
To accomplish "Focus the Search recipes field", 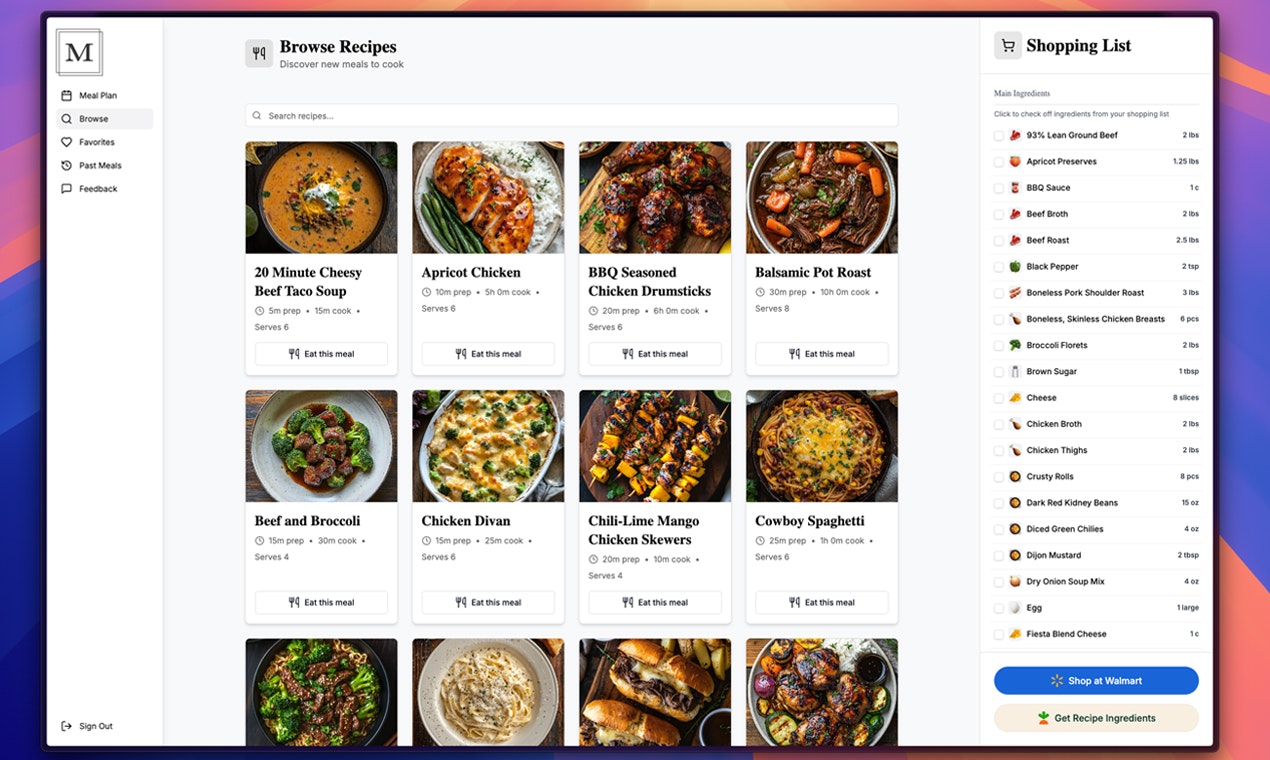I will [571, 116].
